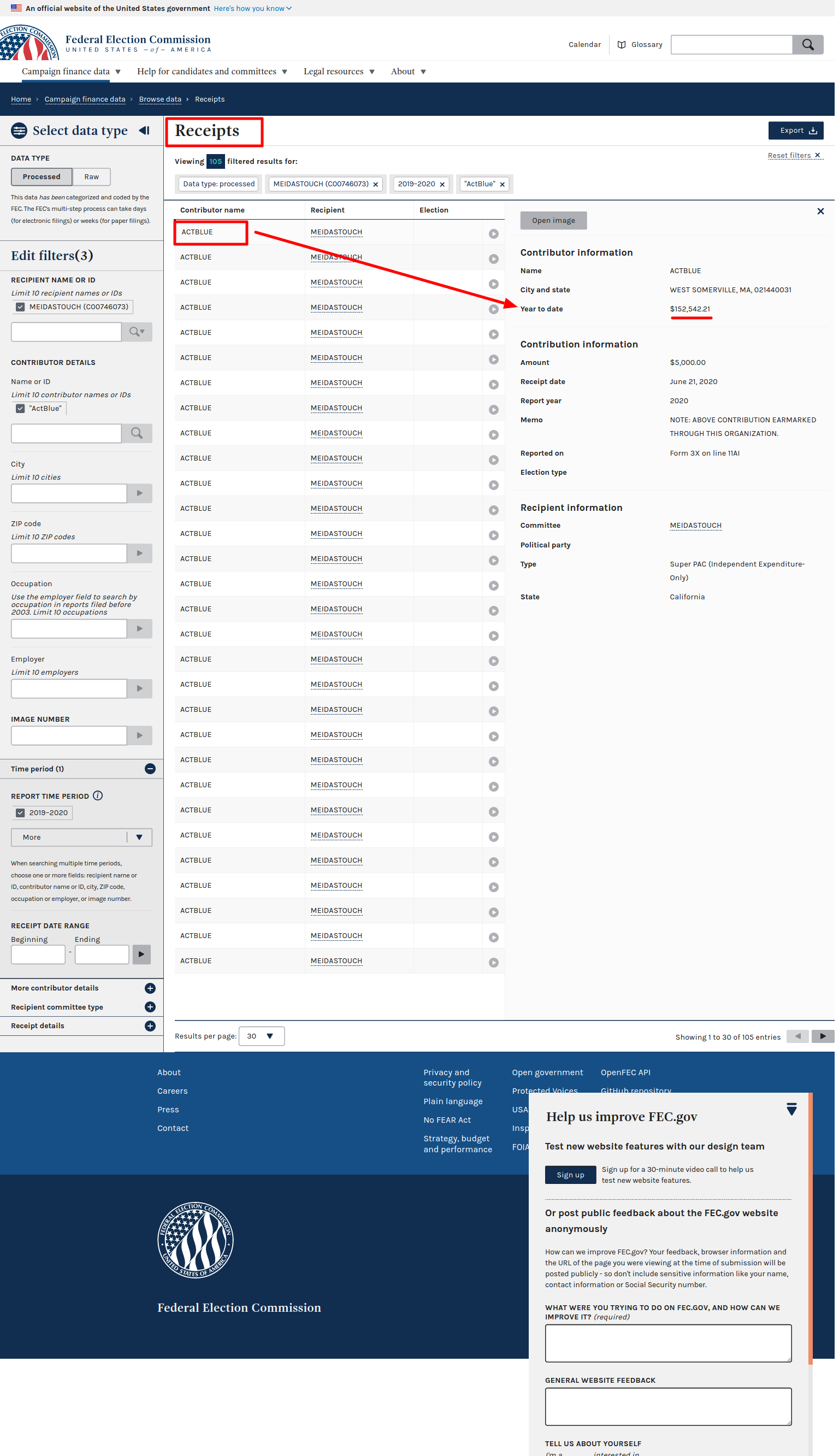Open details for the first ACTBLUE row
Image resolution: width=839 pixels, height=1456 pixels.
(494, 234)
